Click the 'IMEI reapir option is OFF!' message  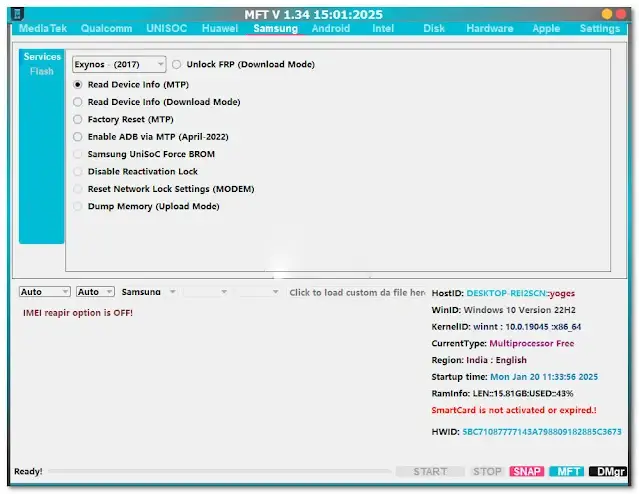pyautogui.click(x=78, y=313)
